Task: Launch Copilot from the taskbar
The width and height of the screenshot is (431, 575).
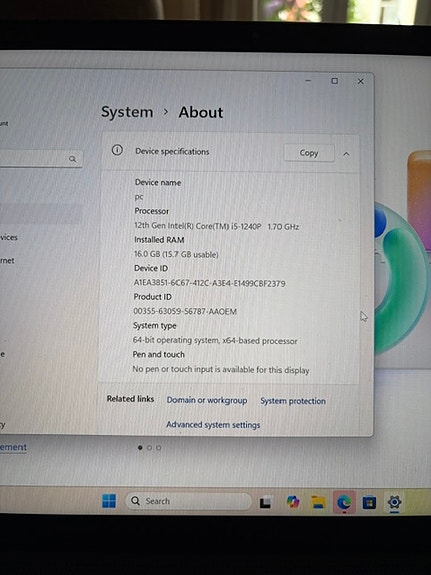Action: pos(293,502)
